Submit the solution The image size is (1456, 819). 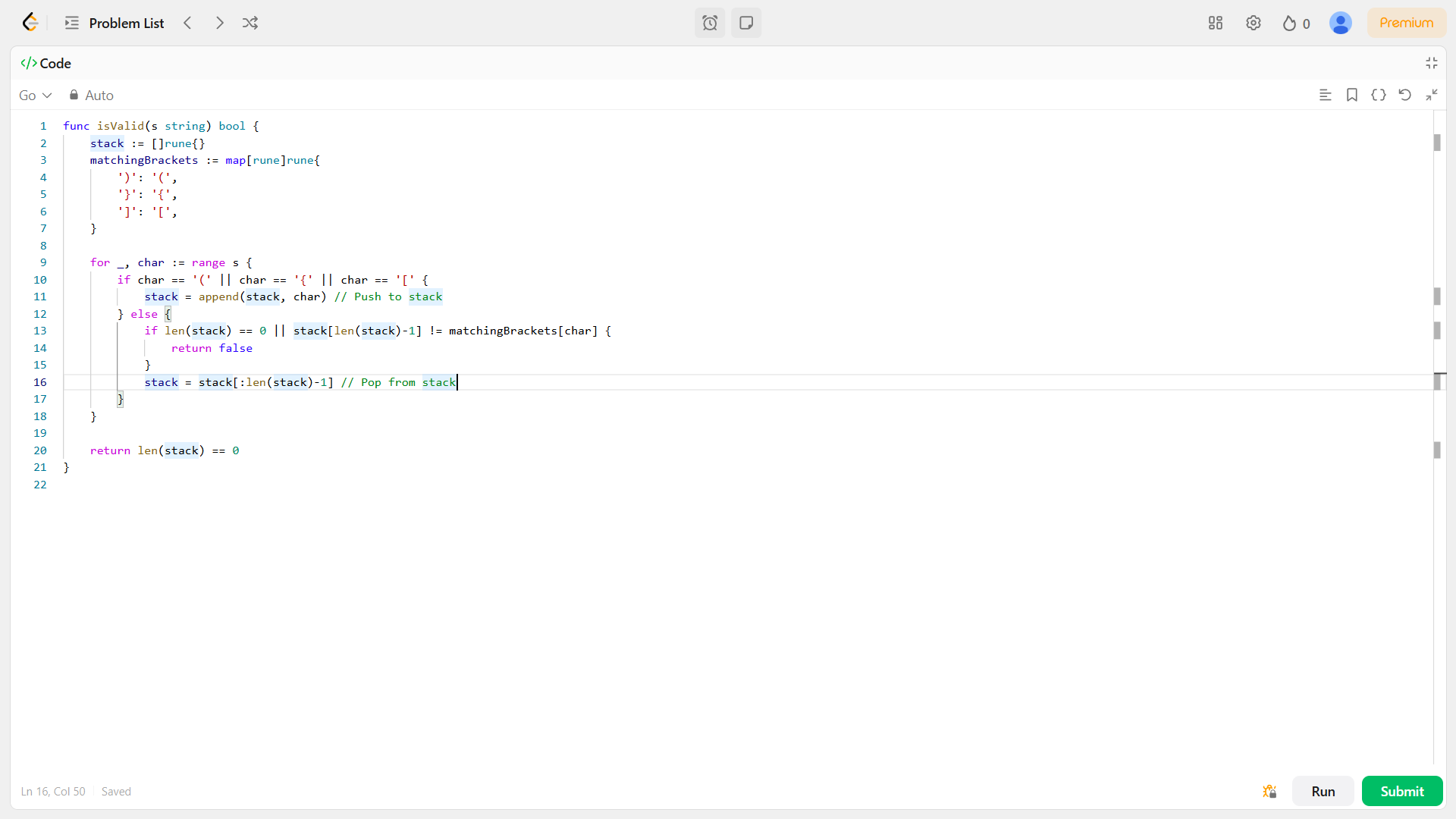pos(1401,791)
